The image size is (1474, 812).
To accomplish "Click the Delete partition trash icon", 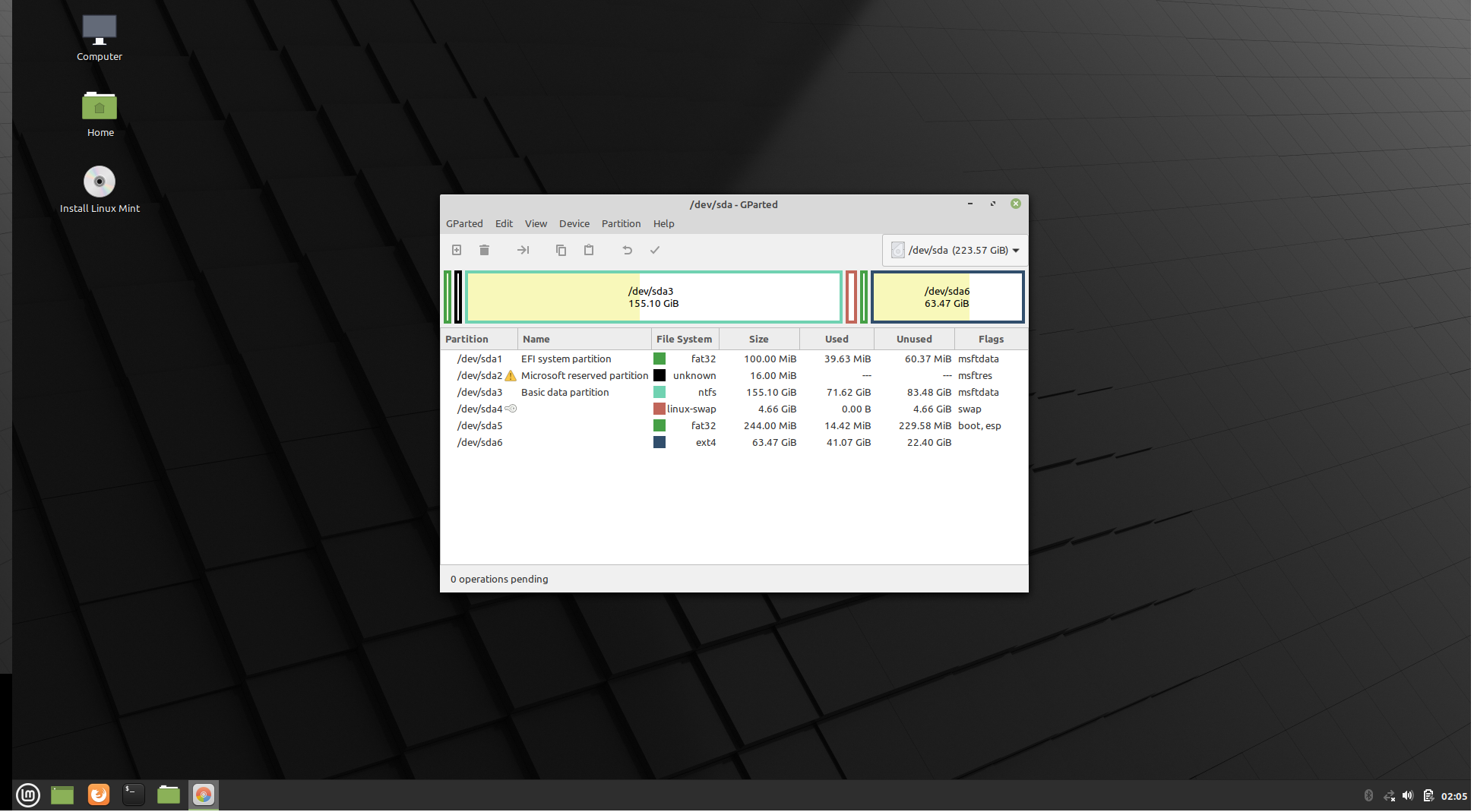I will pyautogui.click(x=484, y=250).
